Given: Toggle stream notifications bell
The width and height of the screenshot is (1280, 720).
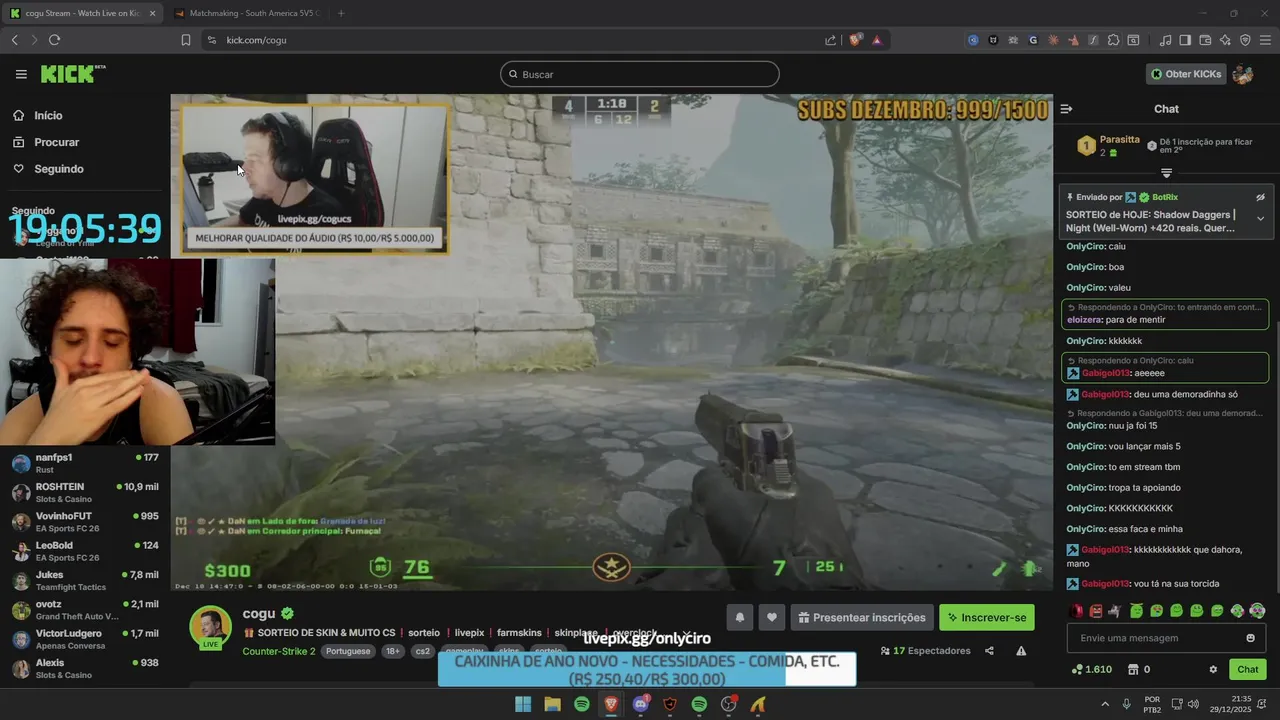Looking at the screenshot, I should click(740, 617).
